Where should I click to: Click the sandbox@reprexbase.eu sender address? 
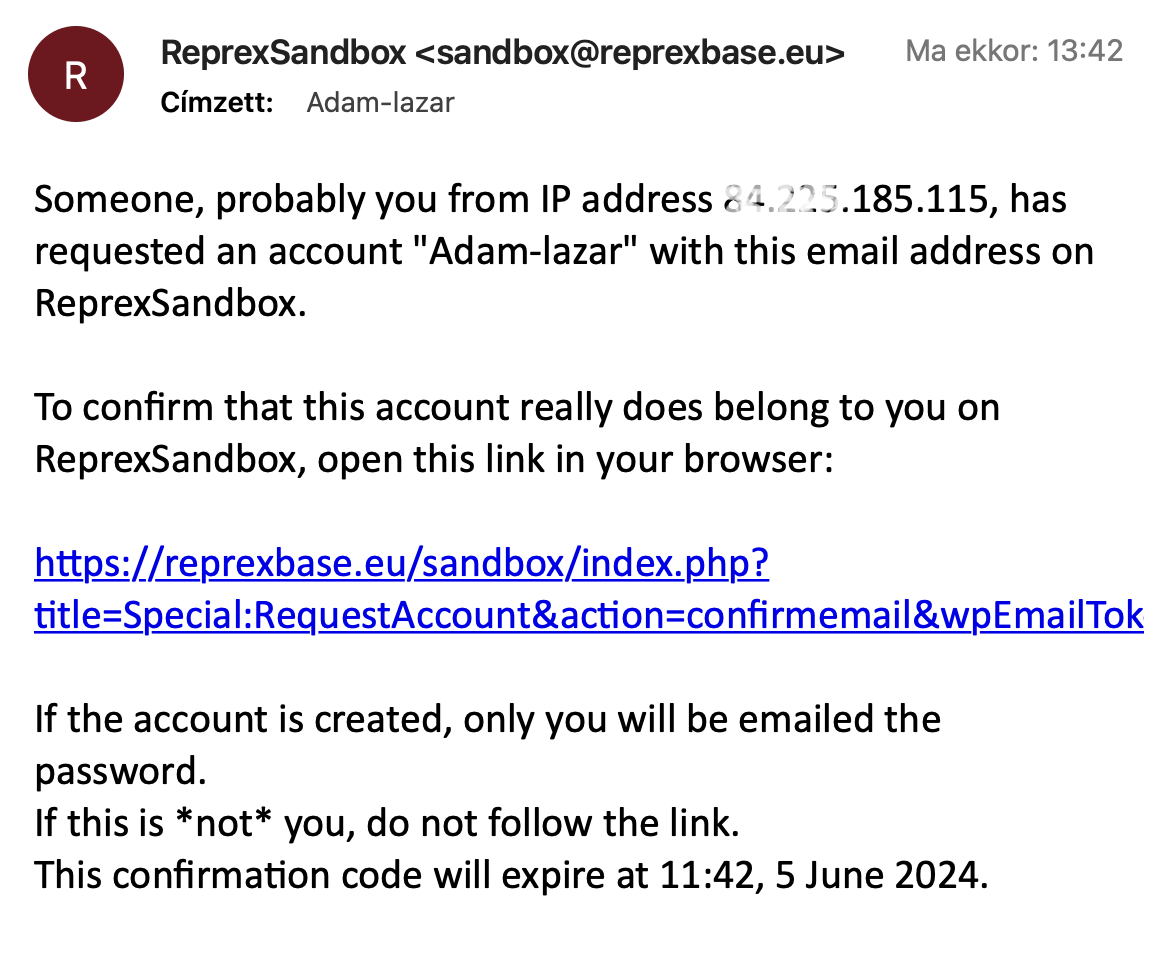coord(628,52)
